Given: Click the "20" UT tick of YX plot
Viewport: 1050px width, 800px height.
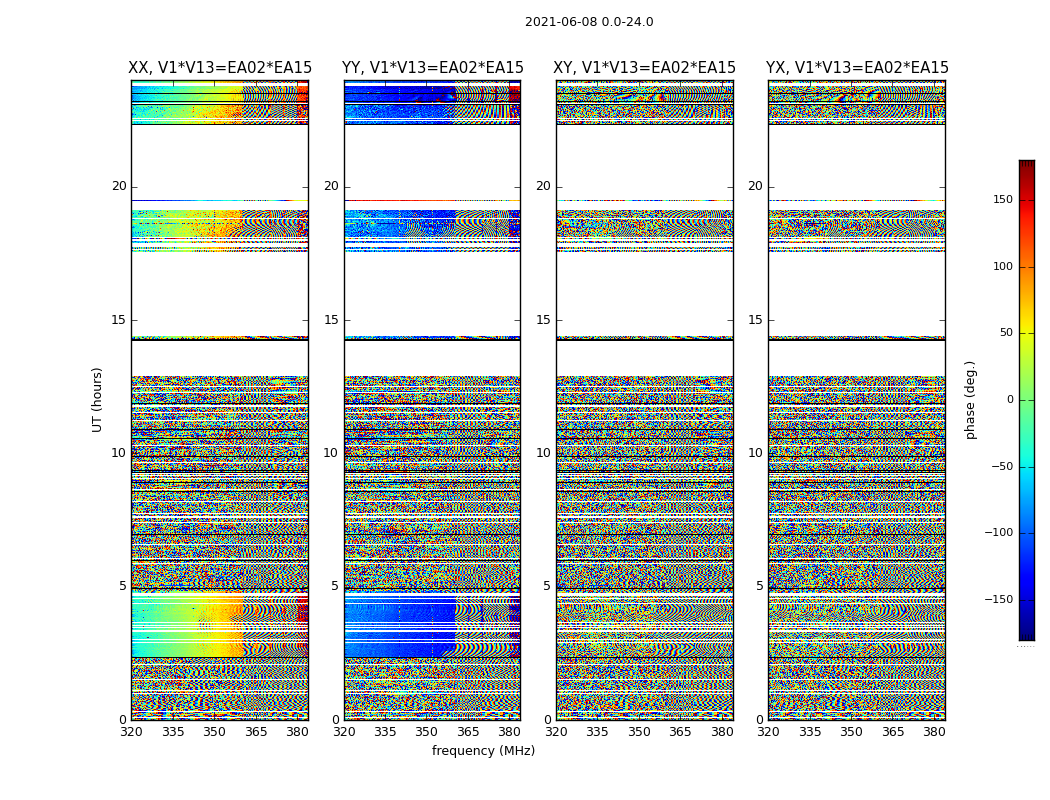Looking at the screenshot, I should coord(756,186).
